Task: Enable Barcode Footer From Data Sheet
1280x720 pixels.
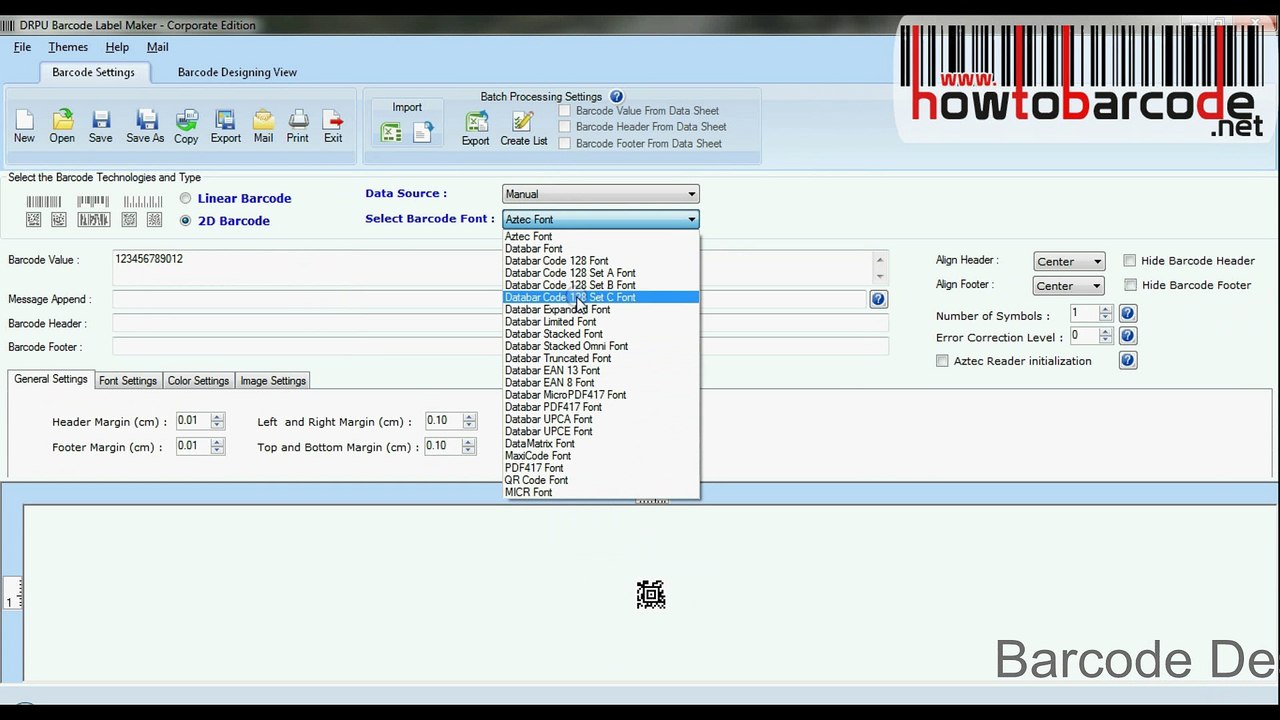Action: click(x=565, y=143)
